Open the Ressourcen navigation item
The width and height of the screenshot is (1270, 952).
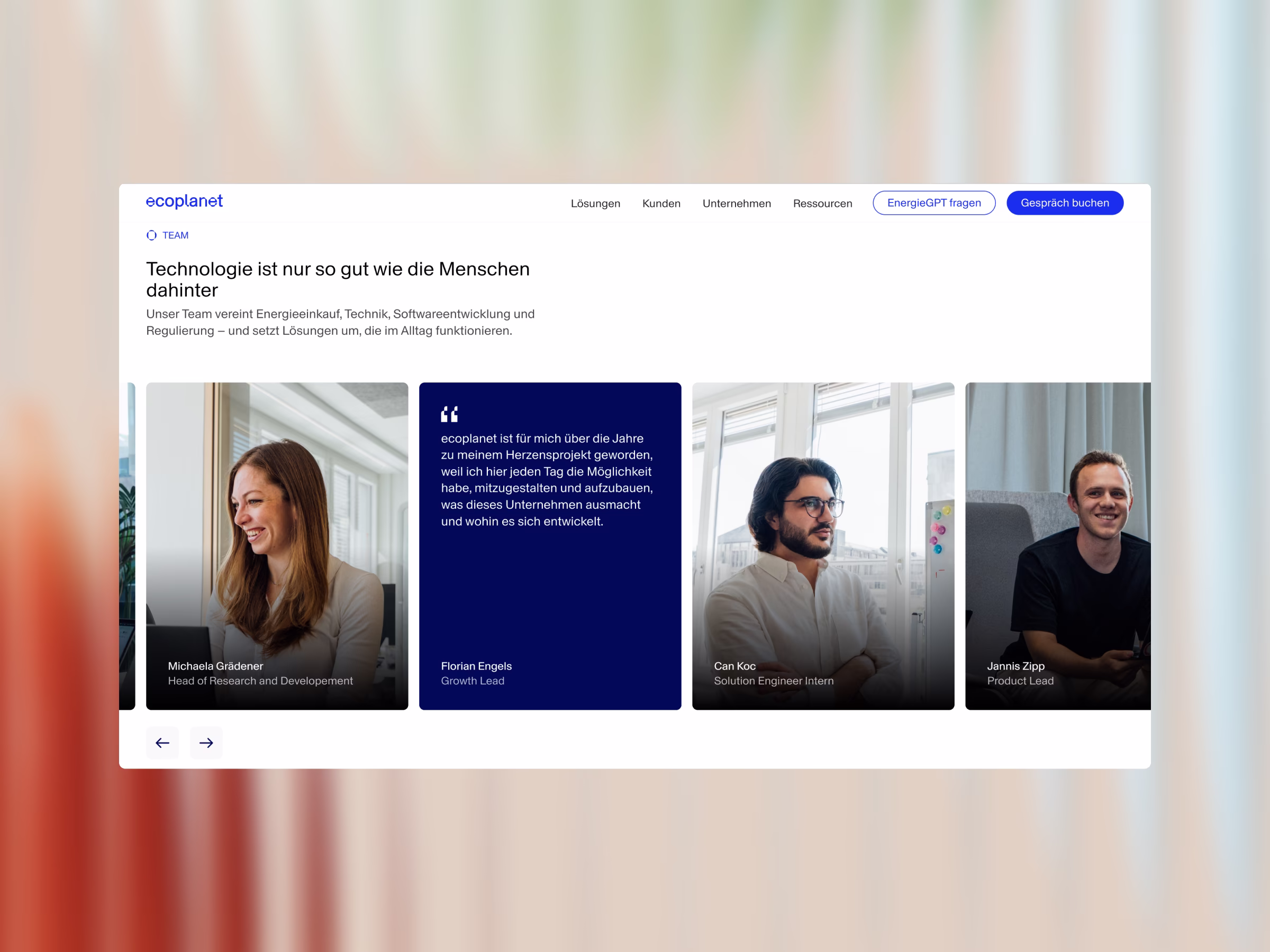pos(822,203)
